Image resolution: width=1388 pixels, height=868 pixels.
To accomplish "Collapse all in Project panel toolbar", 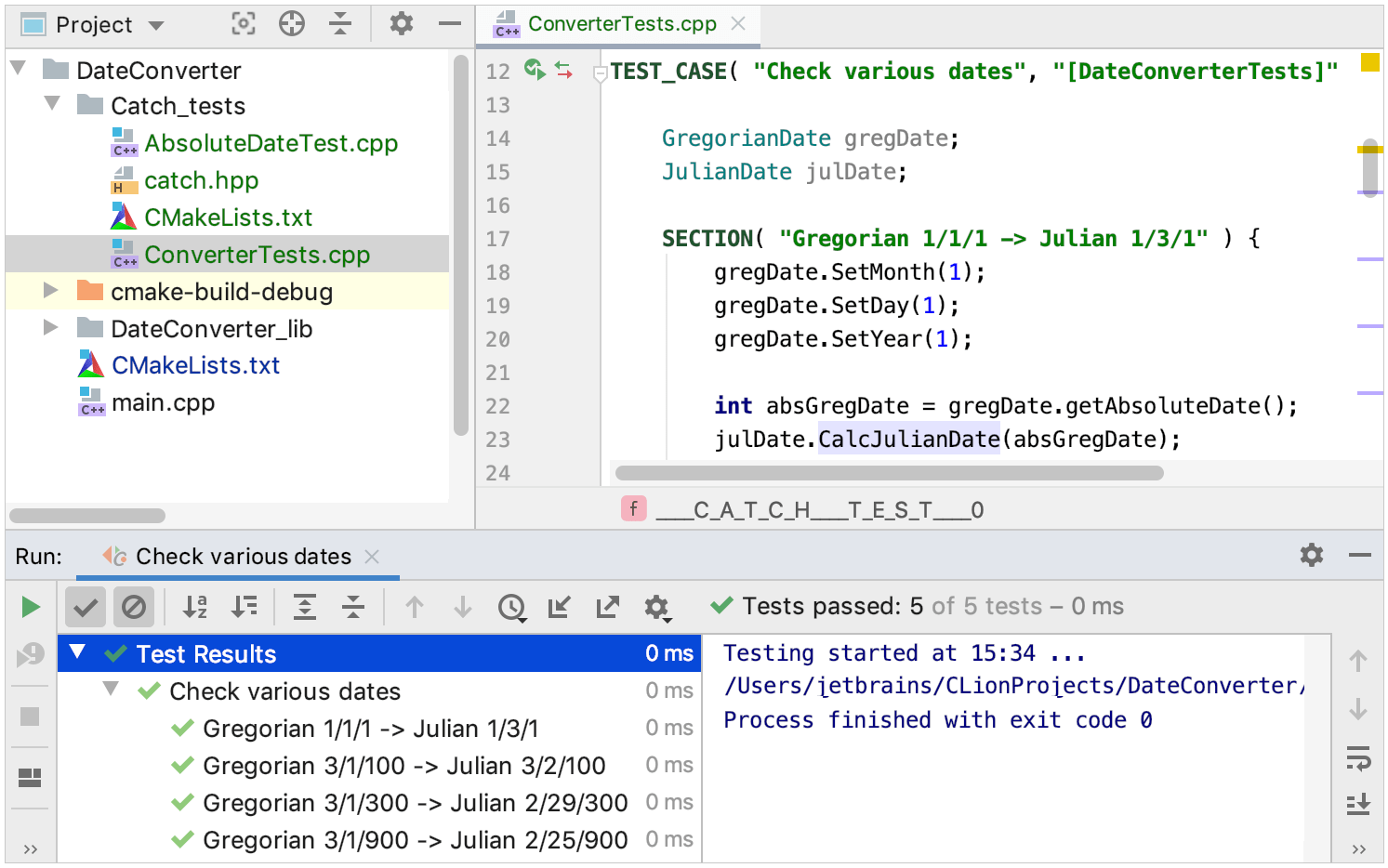I will (340, 24).
